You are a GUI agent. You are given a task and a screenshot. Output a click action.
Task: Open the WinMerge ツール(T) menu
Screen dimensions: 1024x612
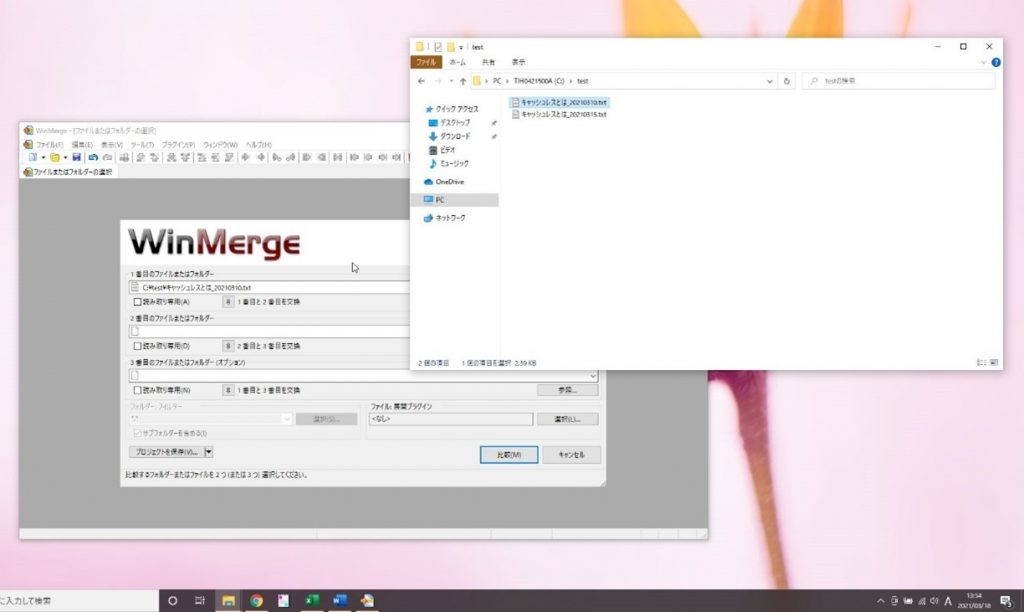click(142, 144)
